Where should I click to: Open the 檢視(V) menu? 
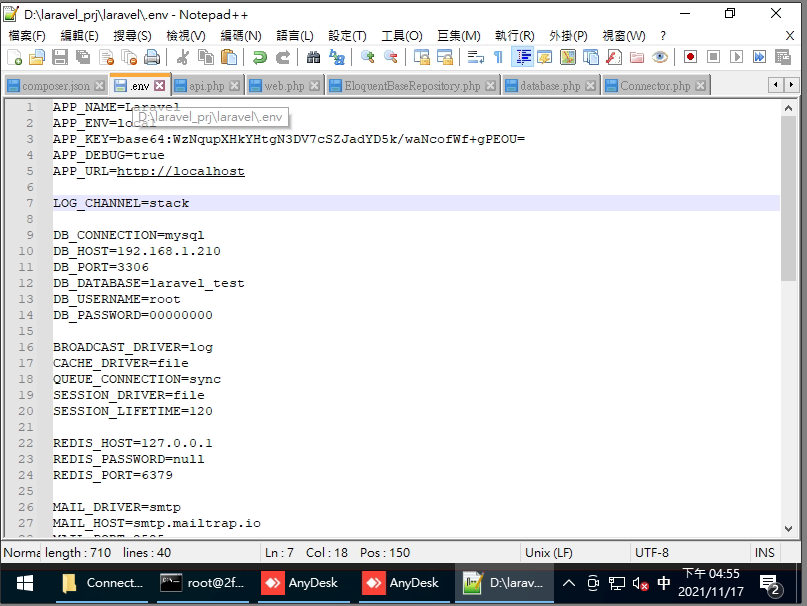(186, 36)
